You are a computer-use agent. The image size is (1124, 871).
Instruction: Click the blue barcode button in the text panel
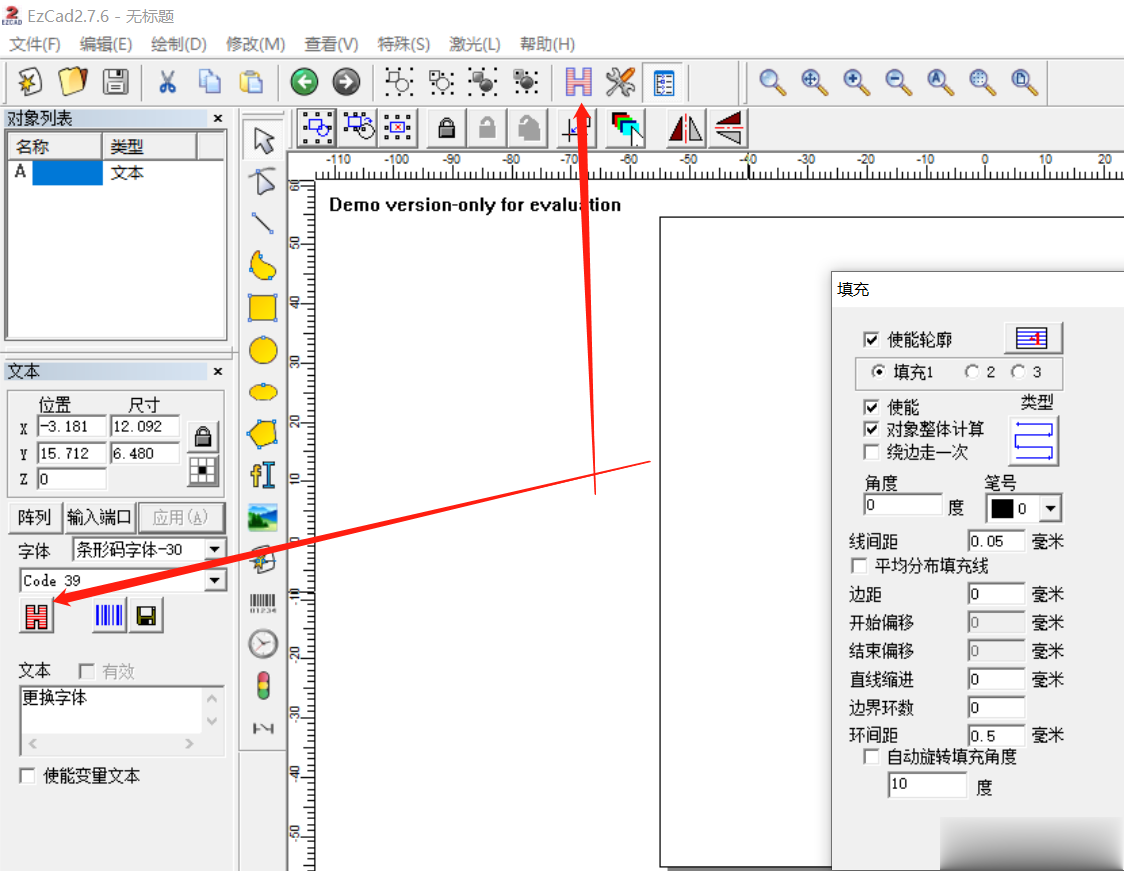click(x=109, y=615)
